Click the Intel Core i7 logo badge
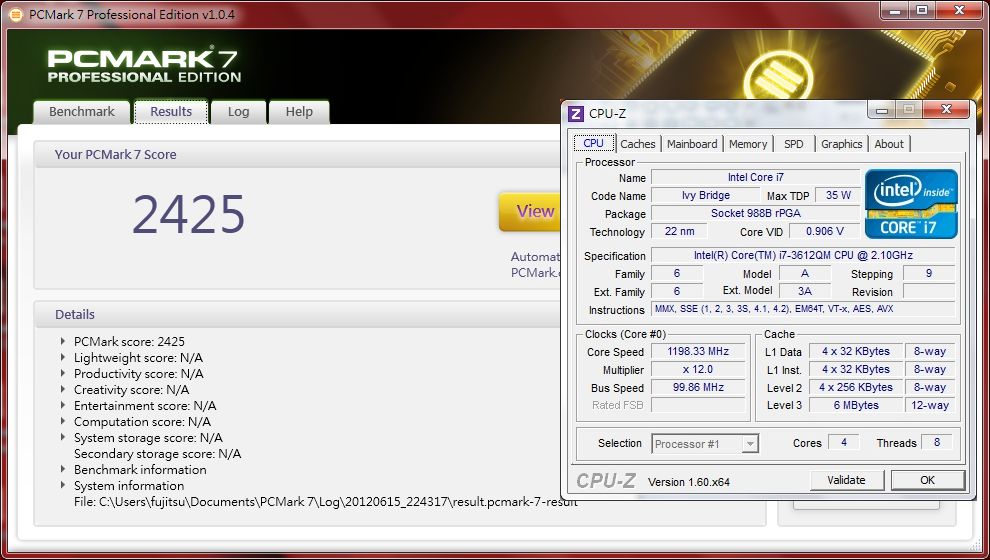Screen dimensions: 990x560 (x=911, y=204)
